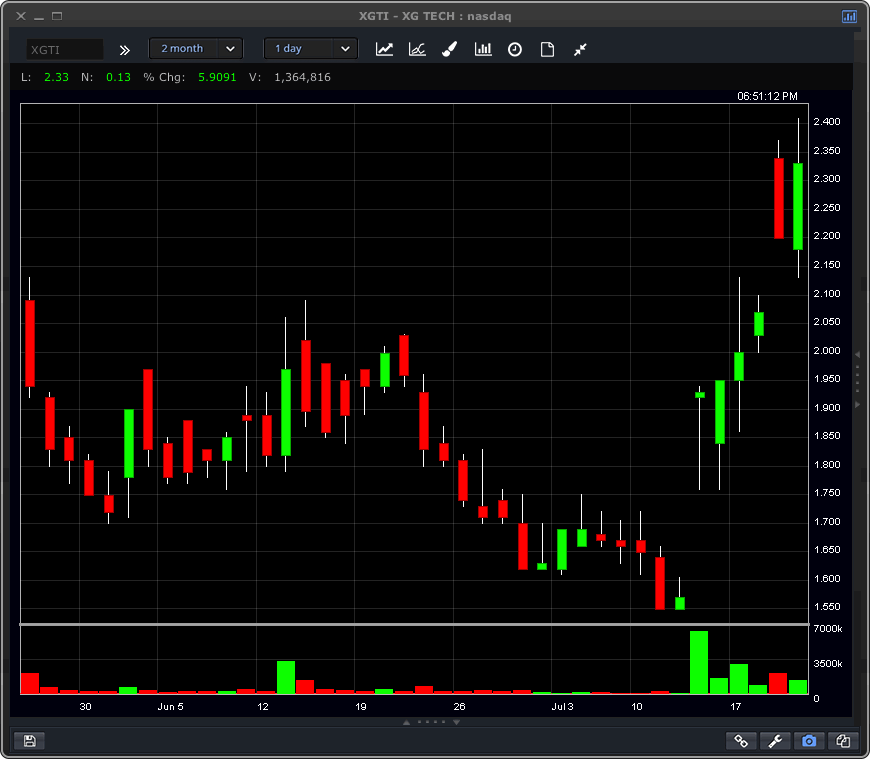Viewport: 870px width, 759px height.
Task: Click the line chart style icon
Action: [384, 49]
